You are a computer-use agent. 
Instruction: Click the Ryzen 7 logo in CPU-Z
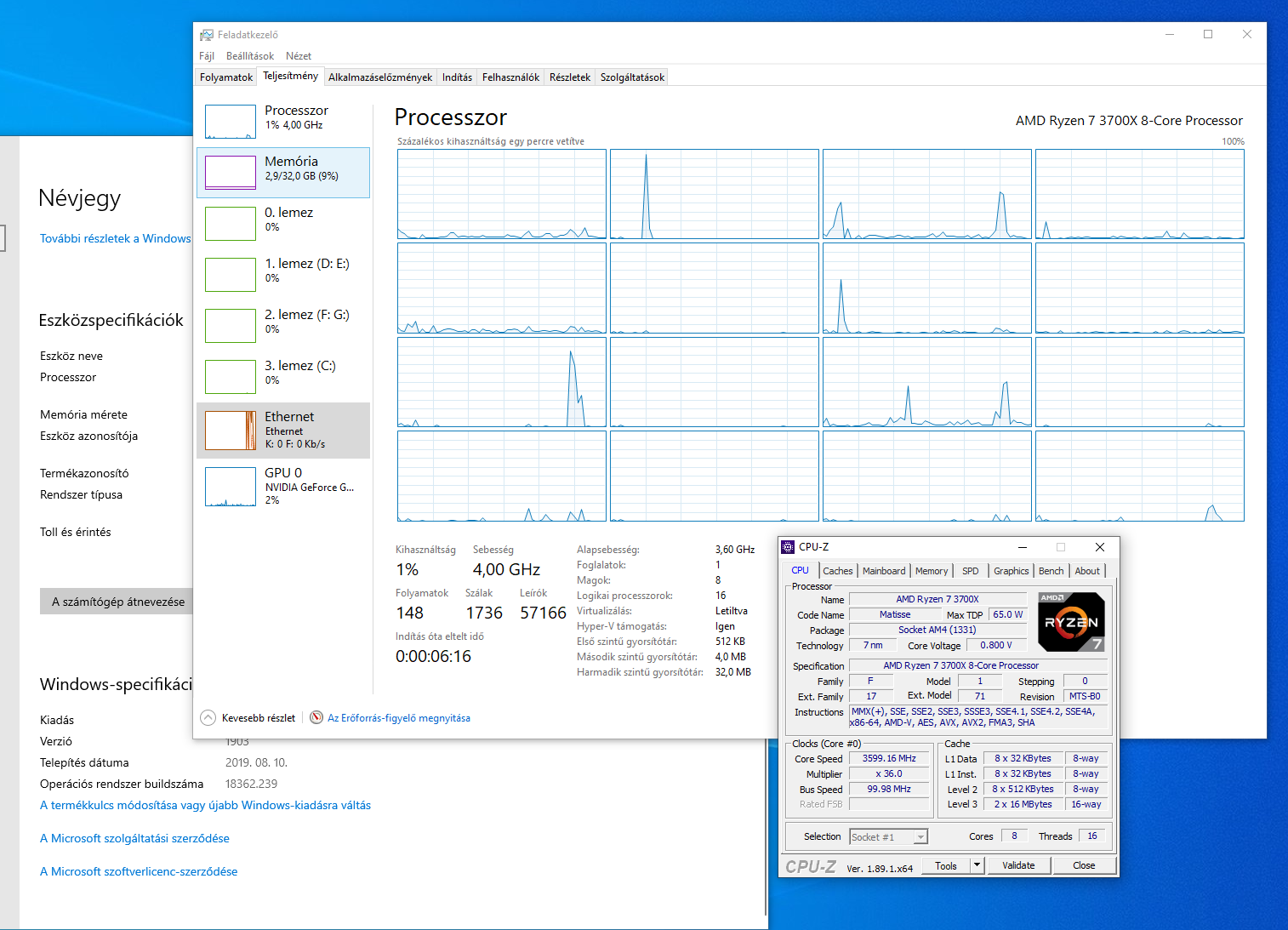pyautogui.click(x=1072, y=622)
